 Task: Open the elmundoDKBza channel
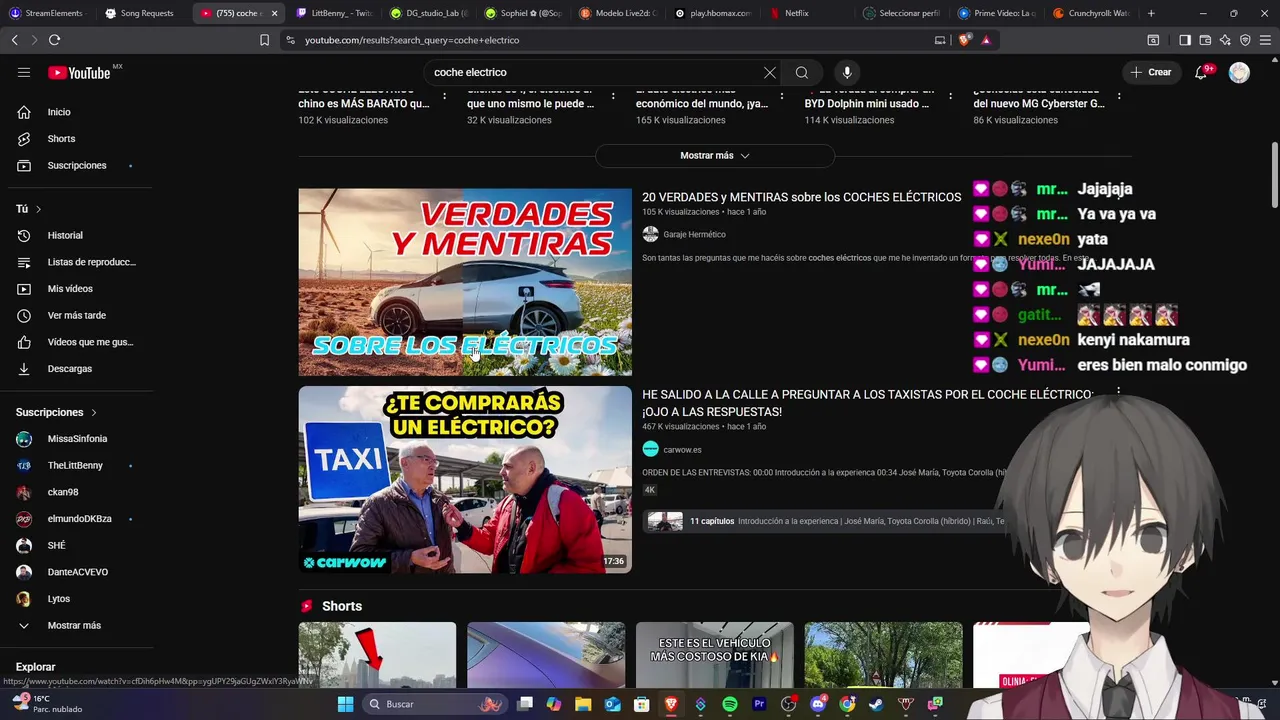(80, 519)
